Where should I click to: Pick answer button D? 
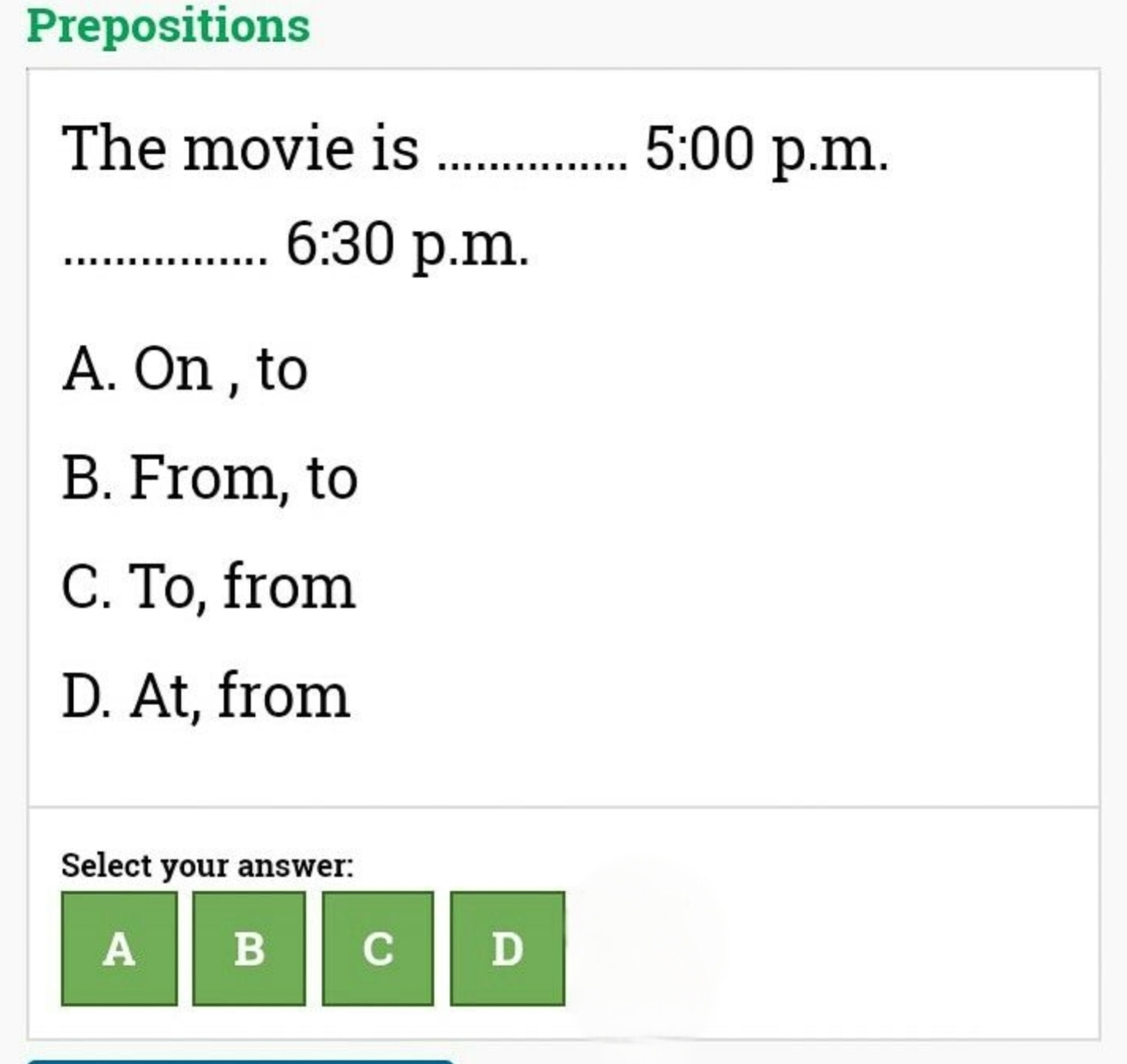point(507,948)
